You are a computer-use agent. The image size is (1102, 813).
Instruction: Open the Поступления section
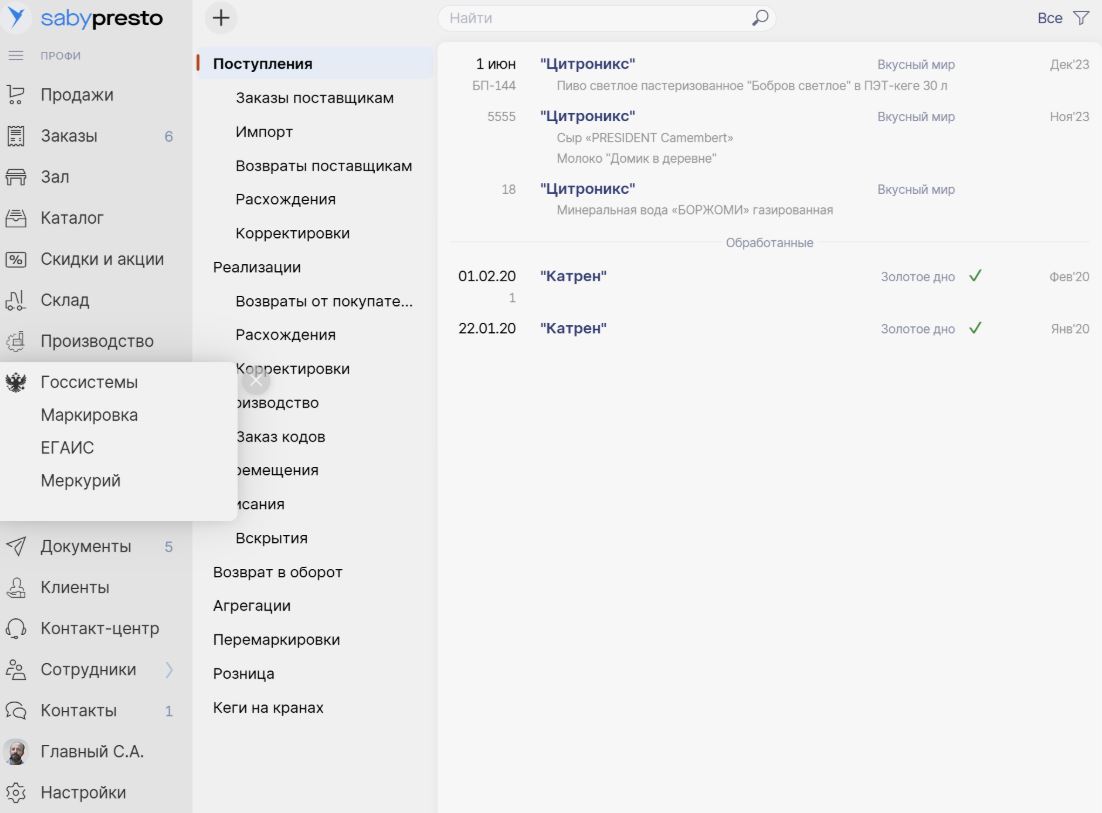coord(314,64)
